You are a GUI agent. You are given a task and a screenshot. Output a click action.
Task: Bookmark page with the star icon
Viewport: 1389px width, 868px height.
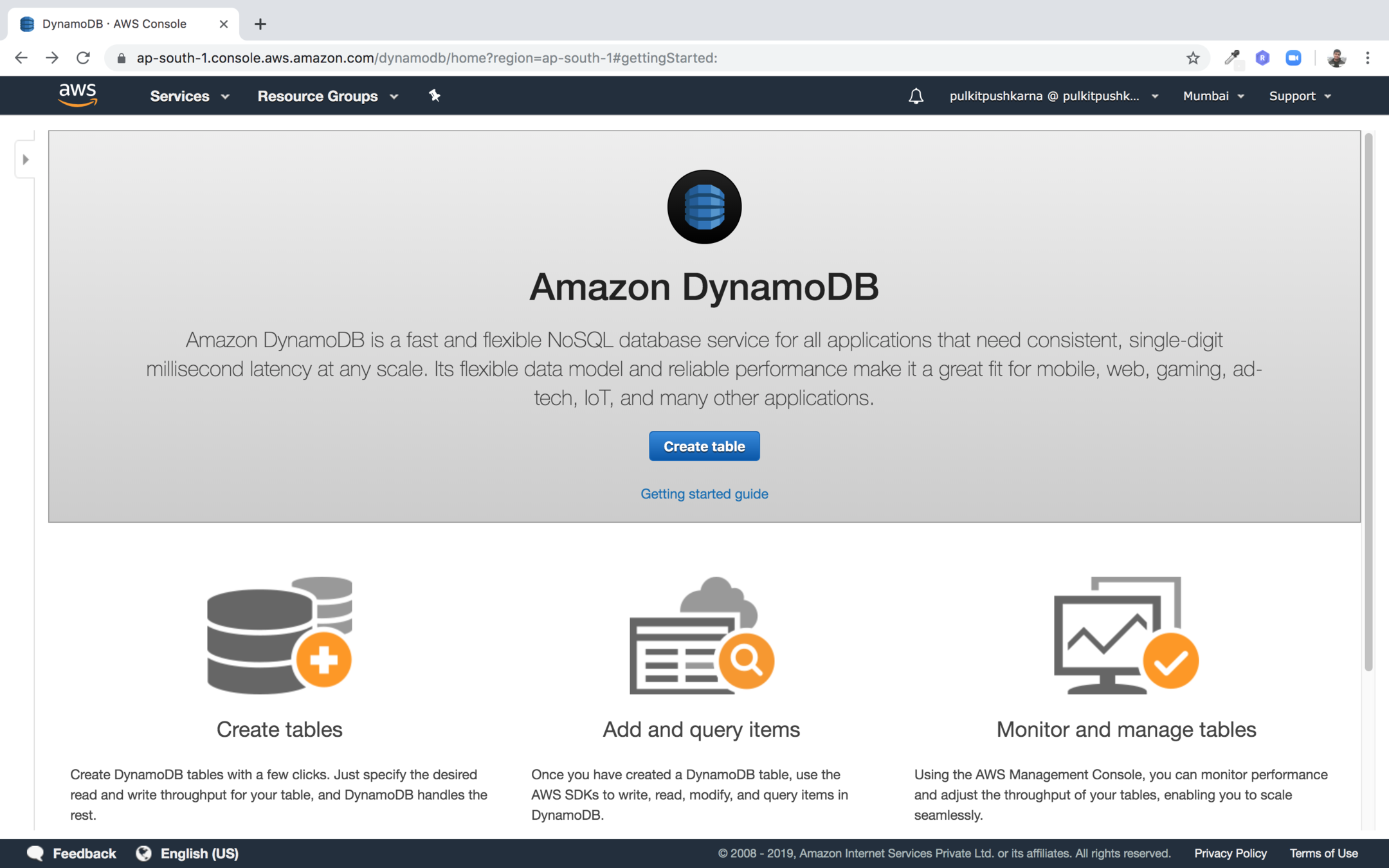coord(1193,58)
